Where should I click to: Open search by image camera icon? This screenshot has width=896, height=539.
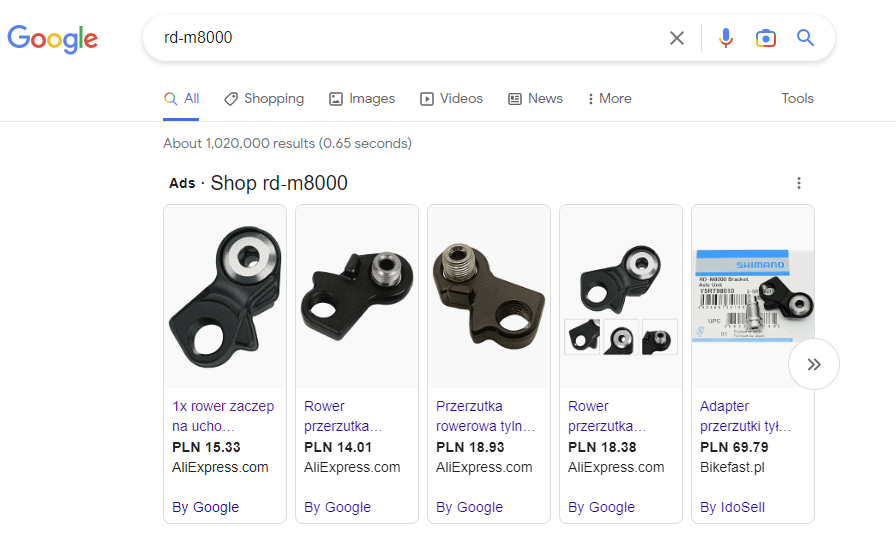tap(766, 38)
